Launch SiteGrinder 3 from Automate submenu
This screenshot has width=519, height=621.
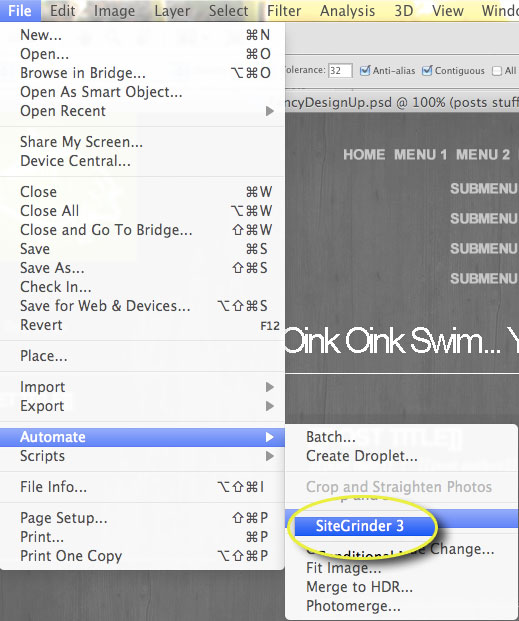tap(364, 526)
